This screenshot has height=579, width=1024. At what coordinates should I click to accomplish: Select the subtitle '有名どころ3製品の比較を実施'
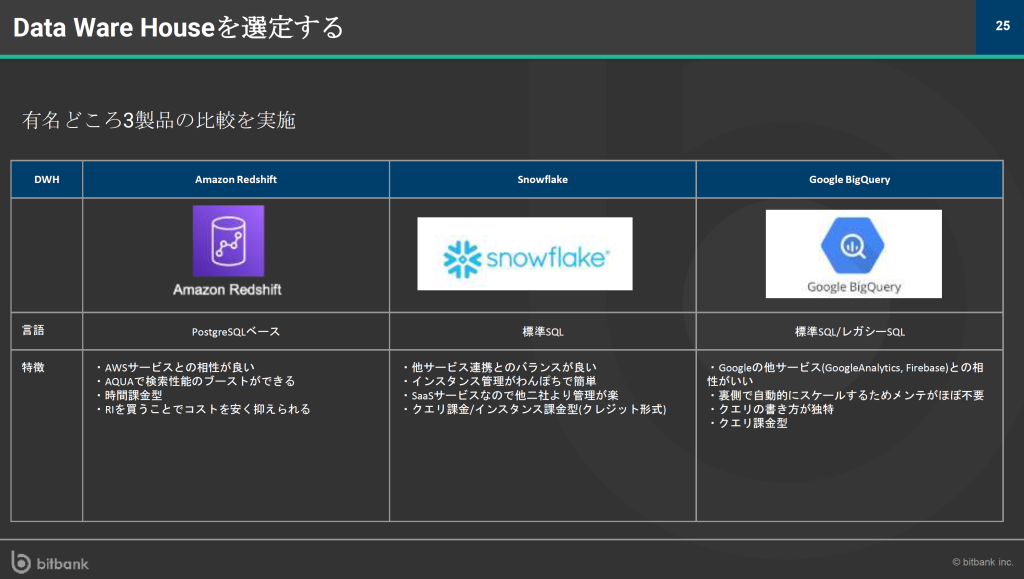pos(159,120)
